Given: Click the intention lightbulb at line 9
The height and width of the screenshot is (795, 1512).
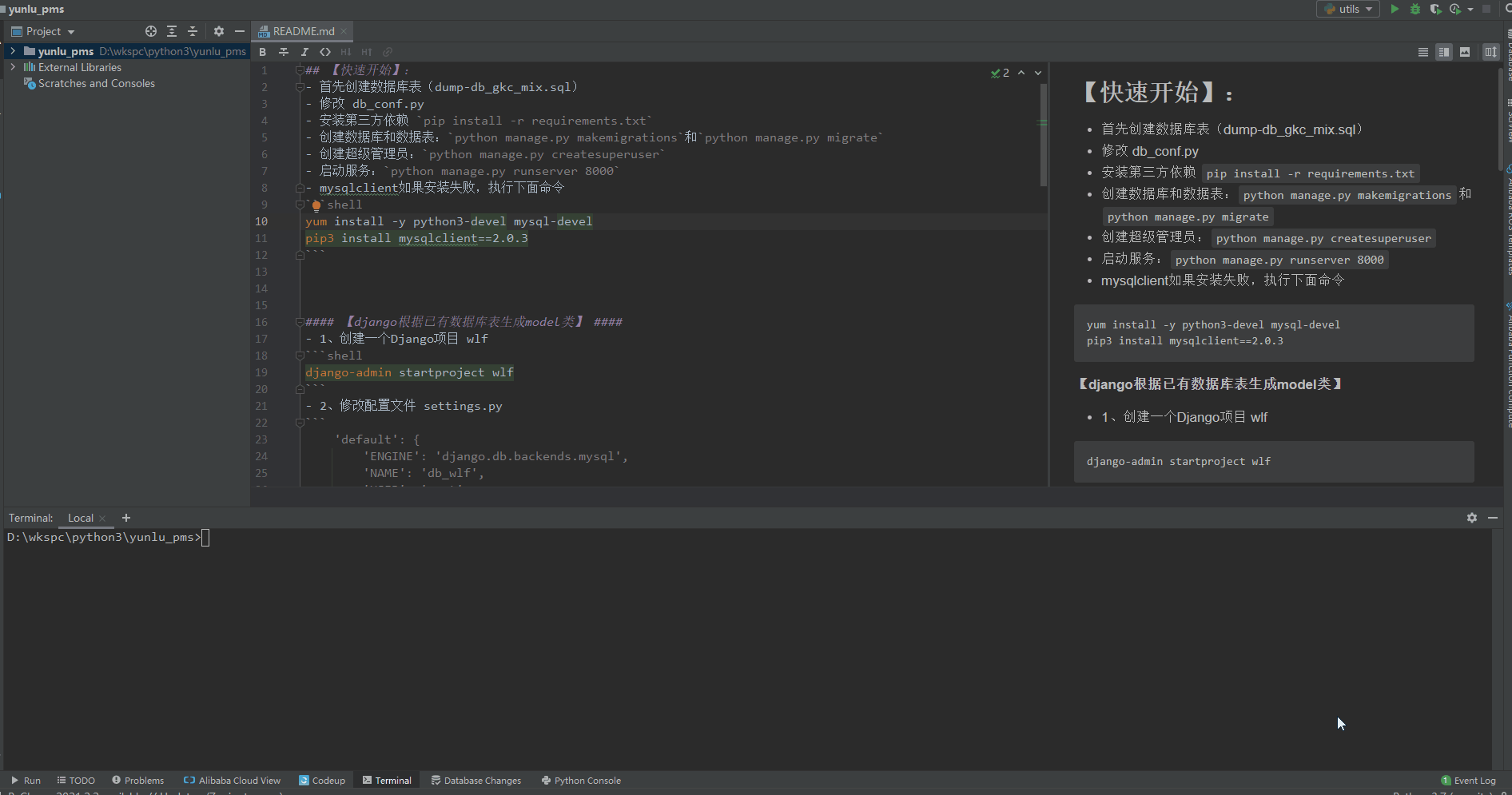Looking at the screenshot, I should (x=316, y=205).
